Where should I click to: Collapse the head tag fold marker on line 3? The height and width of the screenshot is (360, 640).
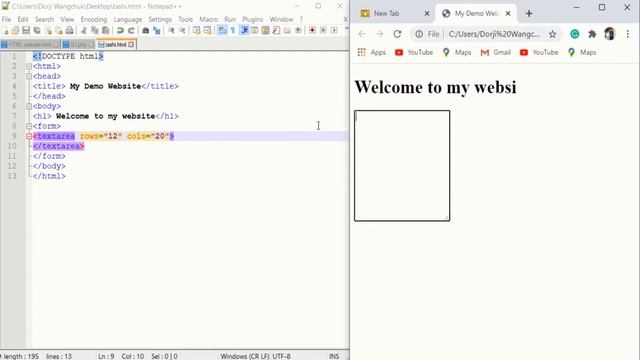coord(29,76)
